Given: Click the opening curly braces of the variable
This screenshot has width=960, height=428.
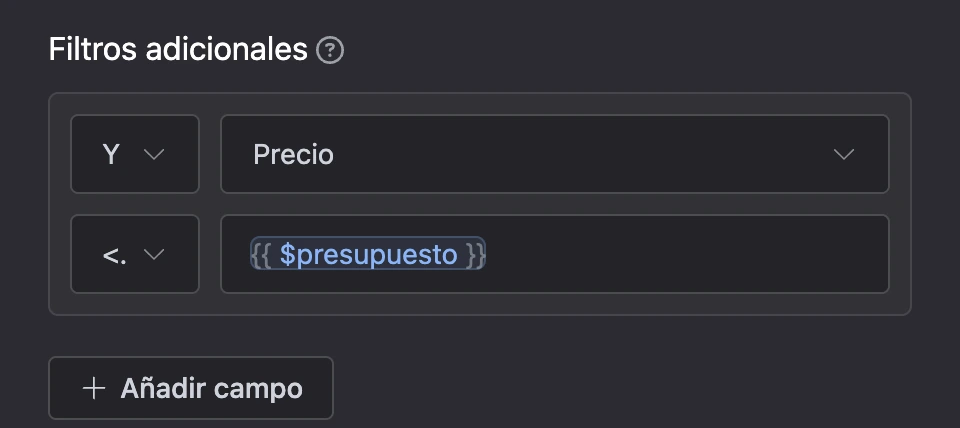Looking at the screenshot, I should point(262,254).
